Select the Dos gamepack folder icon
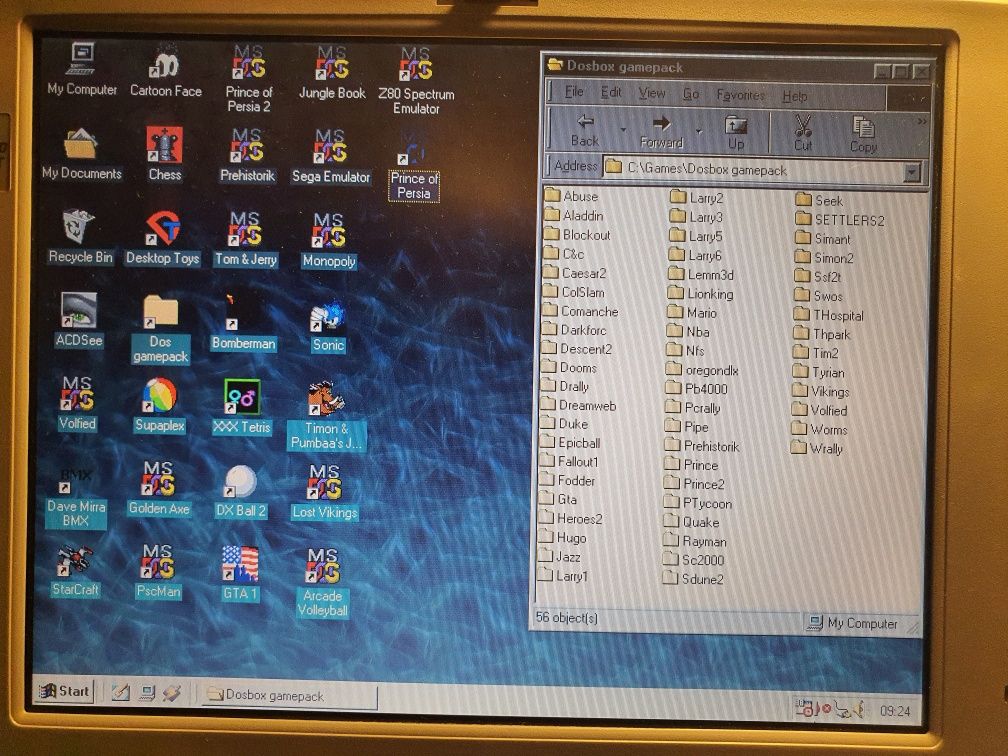1008x756 pixels. tap(161, 329)
